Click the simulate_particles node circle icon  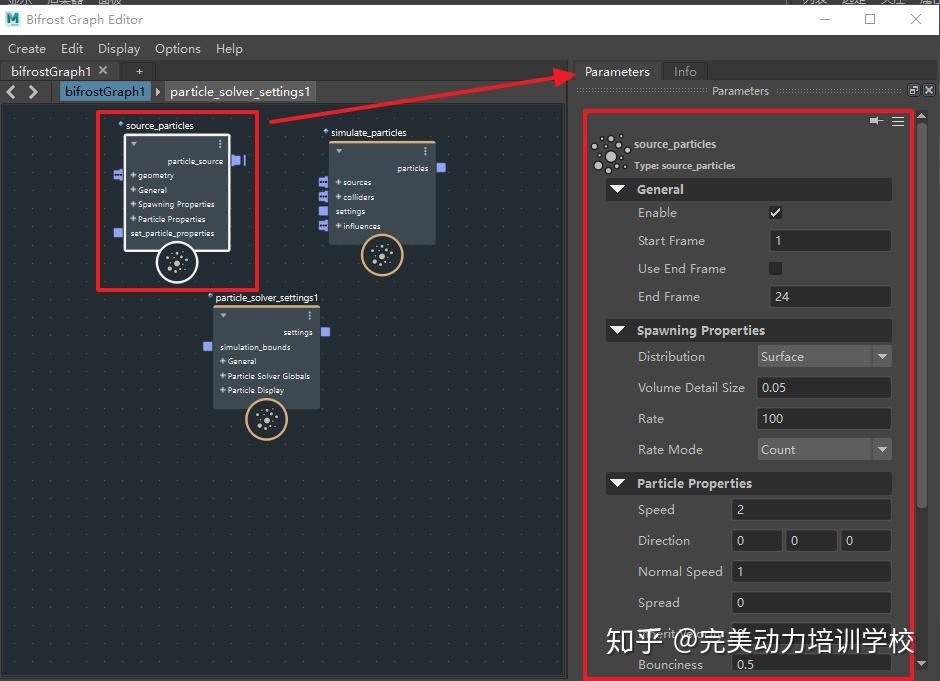point(380,255)
